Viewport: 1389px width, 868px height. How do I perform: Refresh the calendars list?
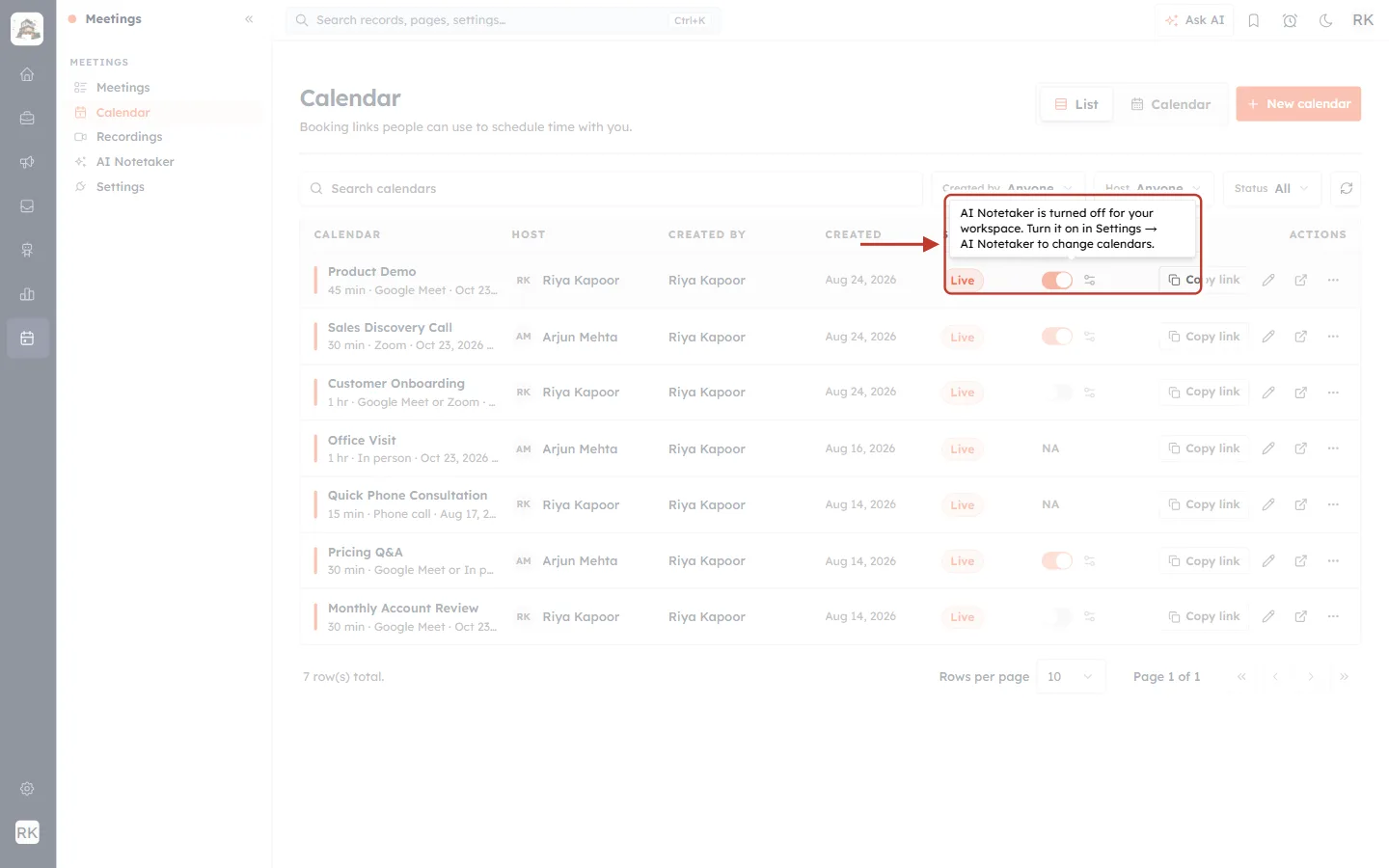click(1347, 188)
